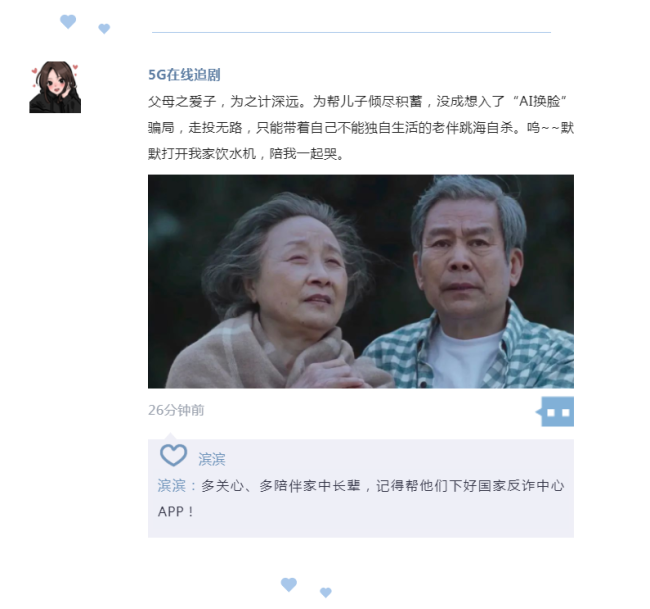
Task: Click the heart like icon outline
Action: click(173, 455)
